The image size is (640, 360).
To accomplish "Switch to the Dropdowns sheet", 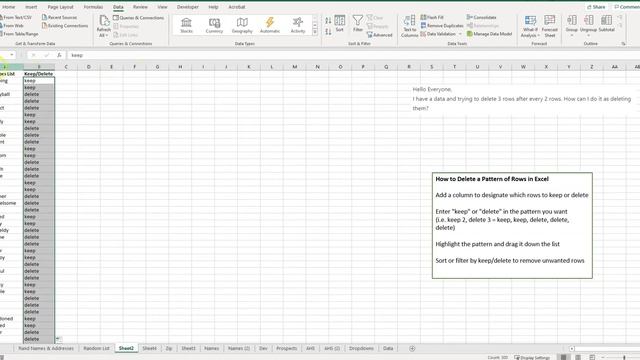I will [361, 349].
